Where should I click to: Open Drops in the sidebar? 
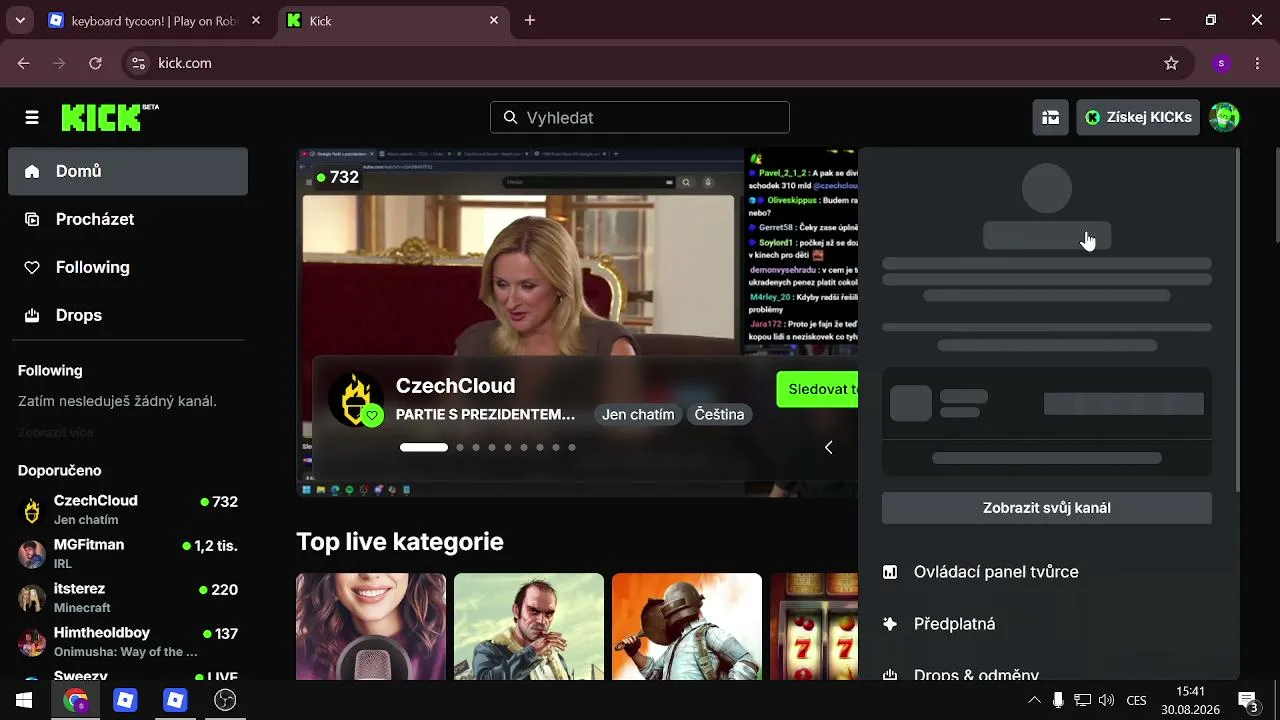[x=128, y=315]
